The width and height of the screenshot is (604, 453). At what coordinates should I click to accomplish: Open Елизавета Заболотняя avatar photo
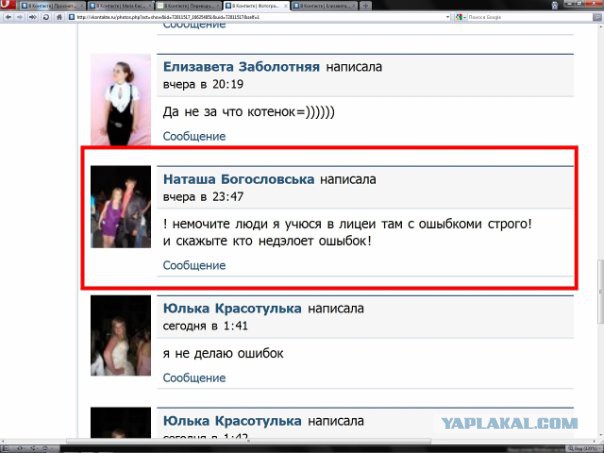point(121,99)
